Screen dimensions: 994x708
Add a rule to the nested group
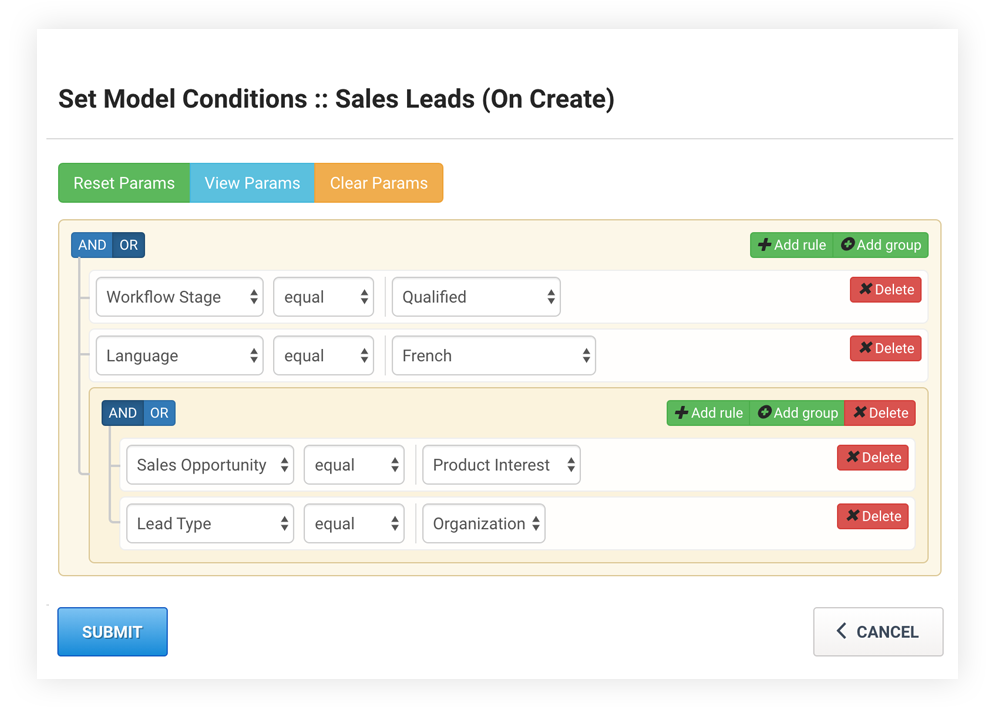(x=708, y=413)
